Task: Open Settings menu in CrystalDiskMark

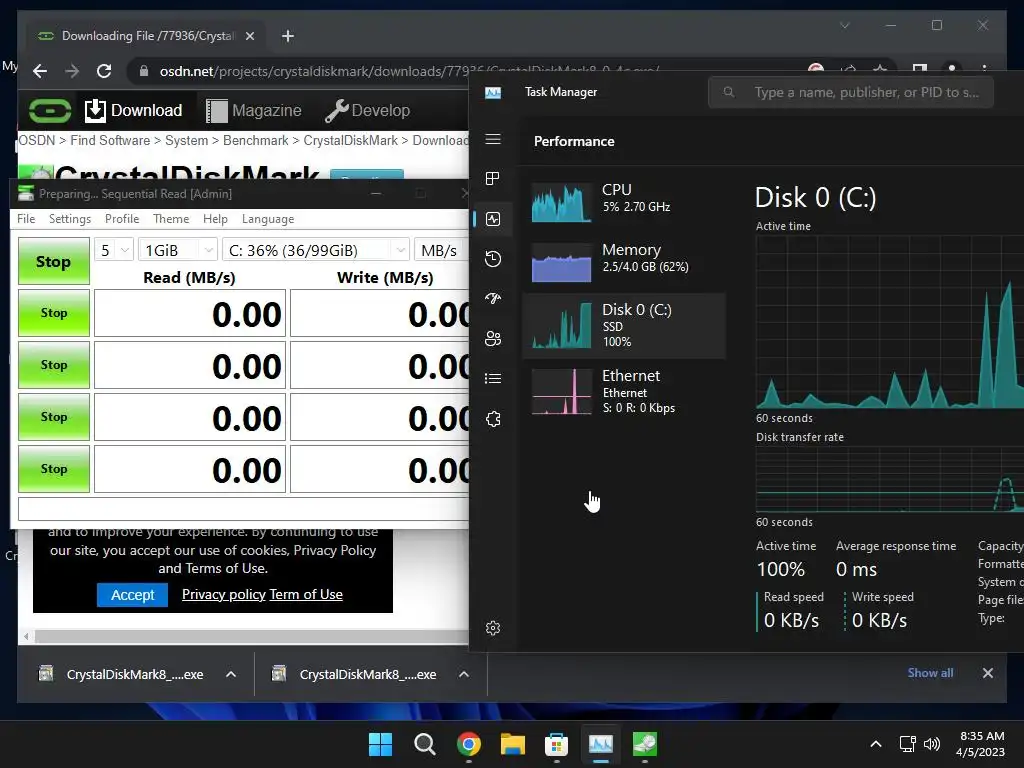Action: click(x=70, y=219)
